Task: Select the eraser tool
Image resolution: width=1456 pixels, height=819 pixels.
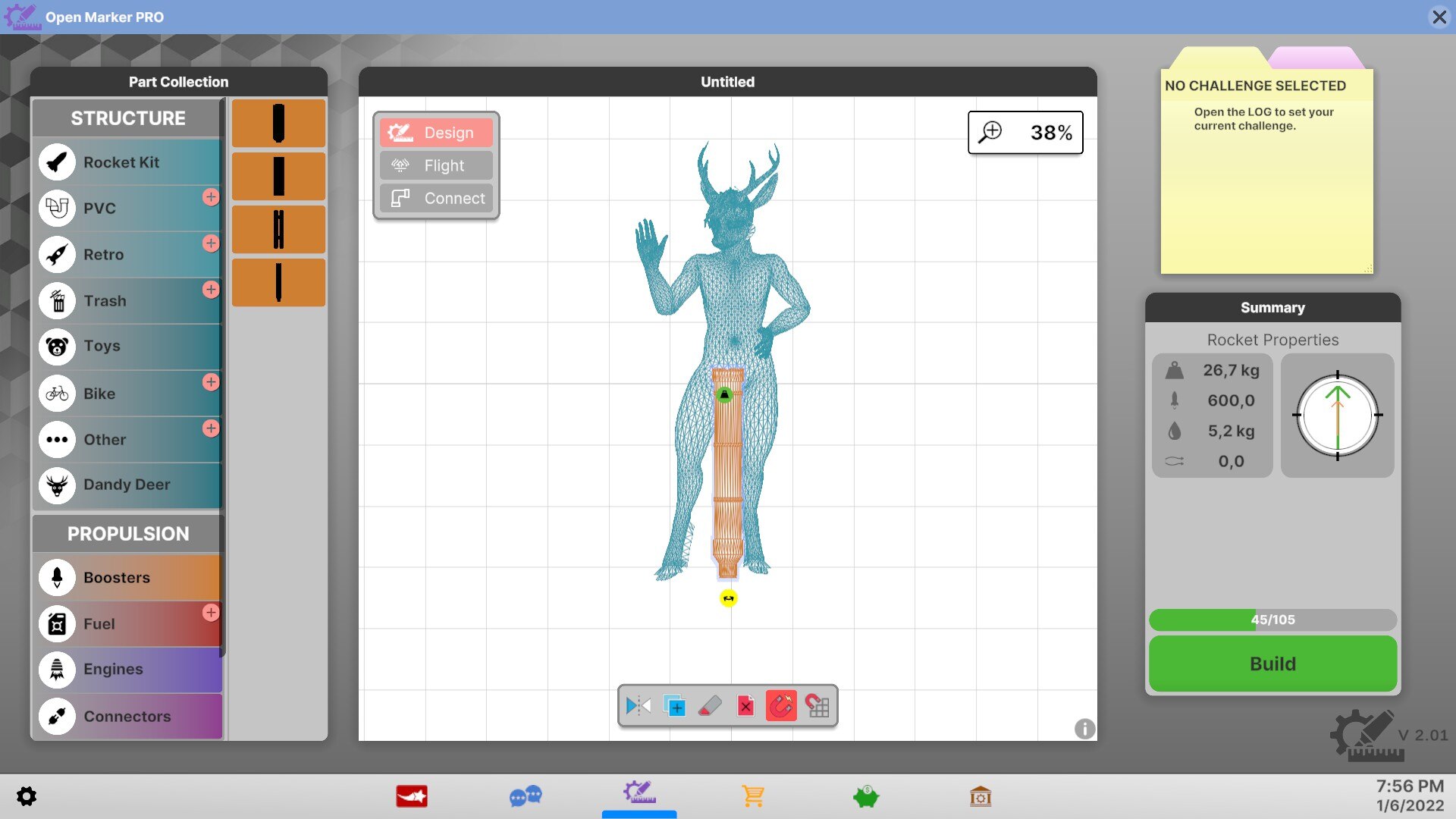Action: 710,706
